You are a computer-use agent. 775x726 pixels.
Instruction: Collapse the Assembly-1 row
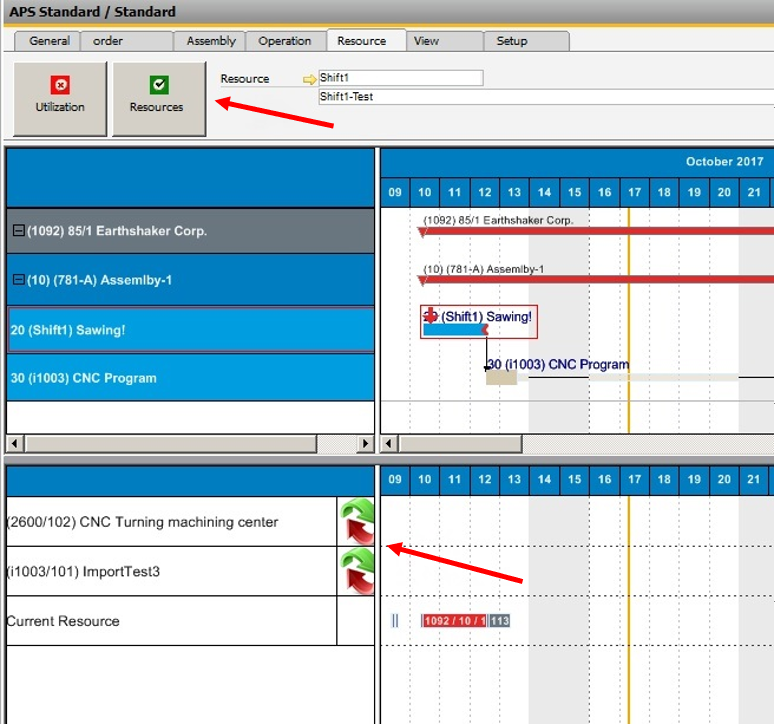(18, 280)
